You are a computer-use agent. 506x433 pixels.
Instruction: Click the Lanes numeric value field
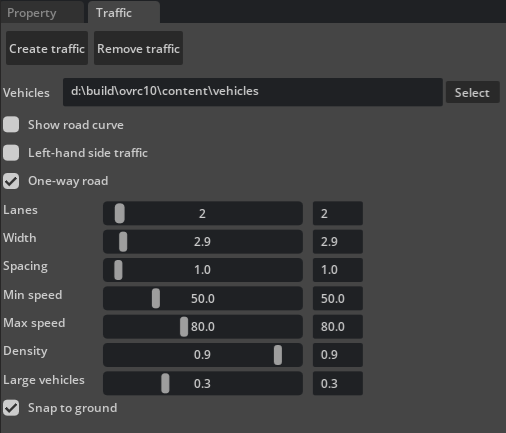338,213
